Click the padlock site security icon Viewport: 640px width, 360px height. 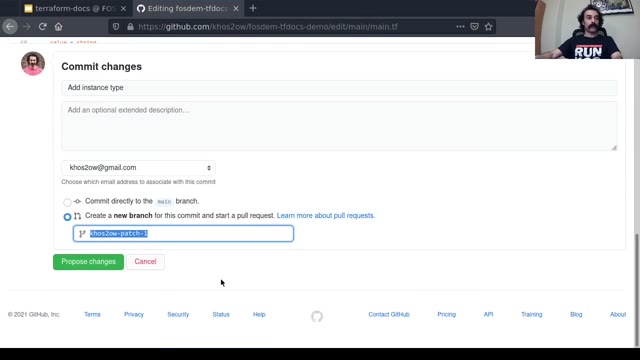point(130,27)
